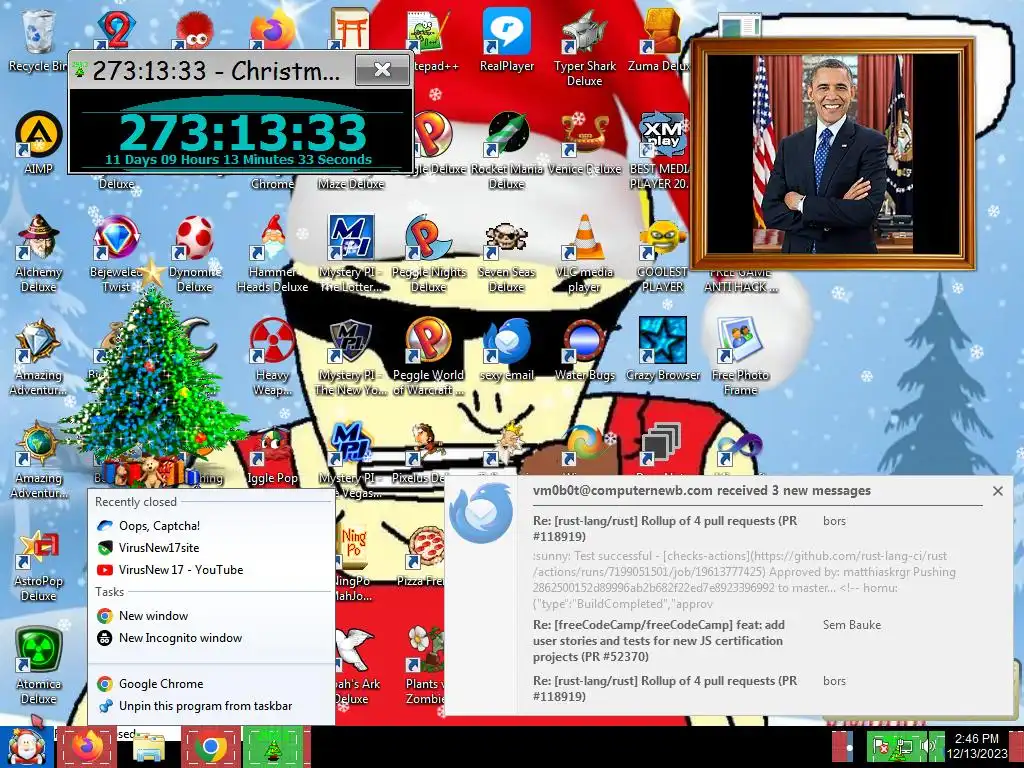
Task: Open sexy email Thunderbird shortcut
Action: [x=506, y=349]
